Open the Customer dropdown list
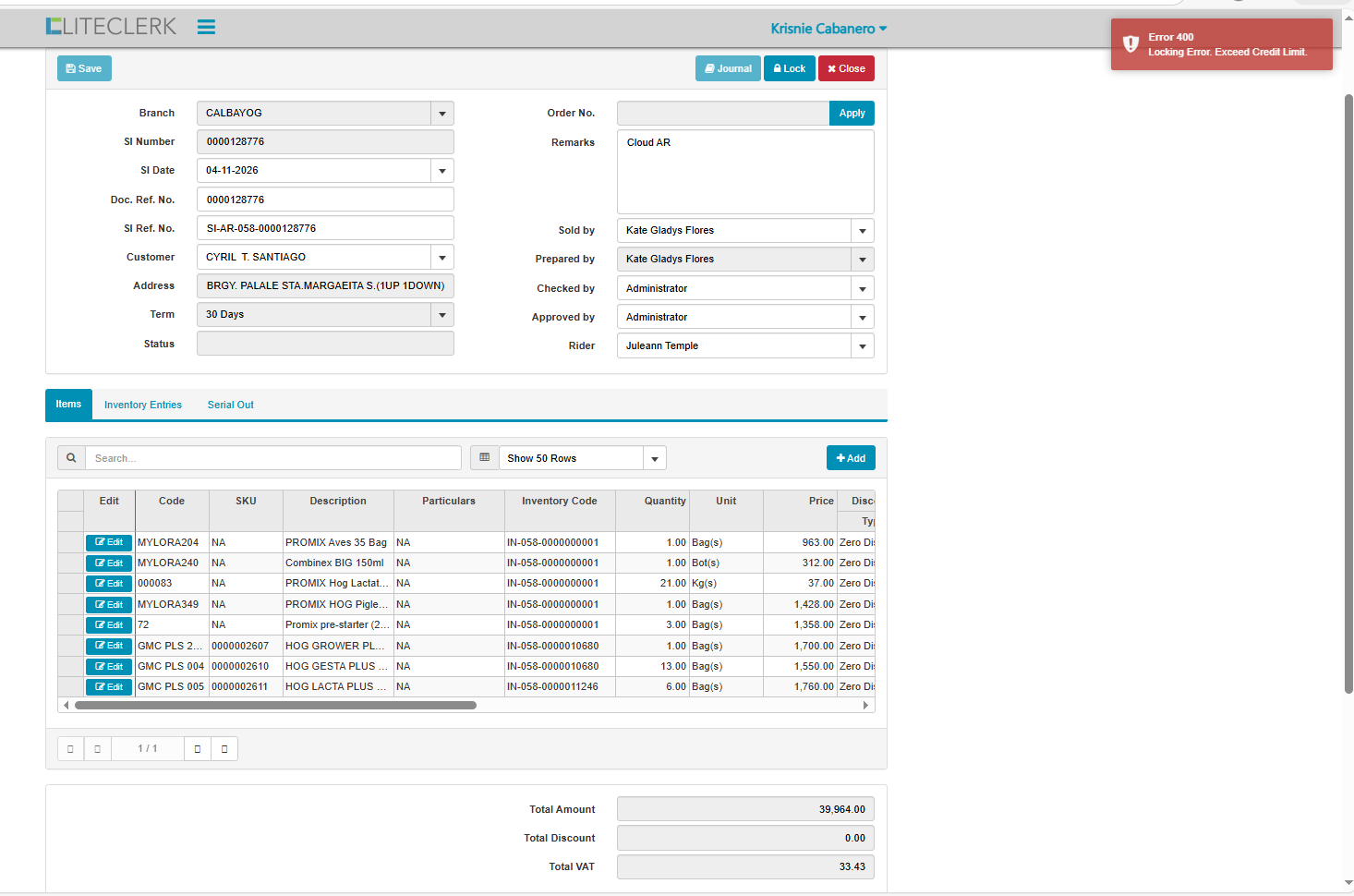 tap(442, 258)
